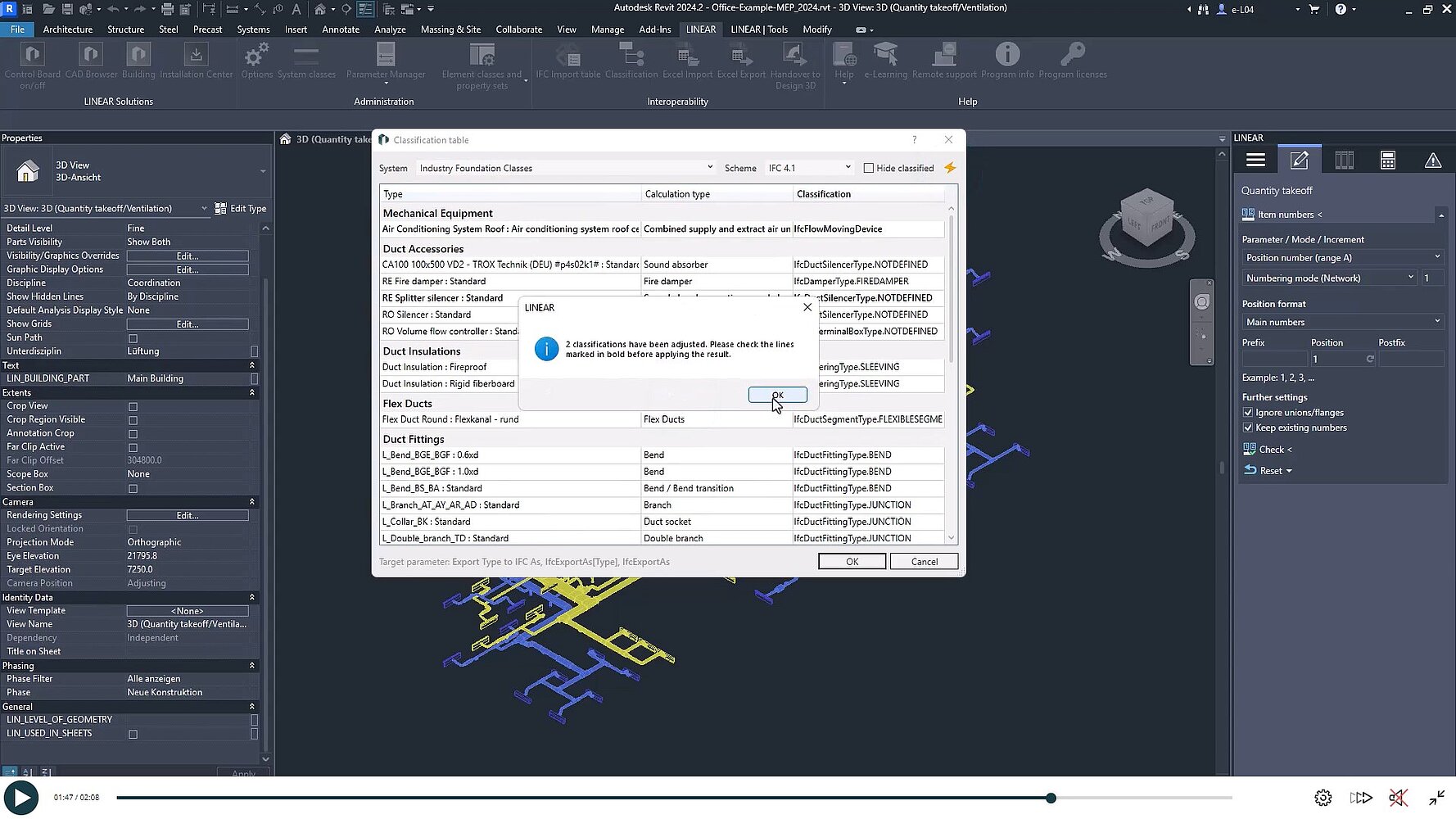Open the Collaborate ribbon tab

[518, 29]
